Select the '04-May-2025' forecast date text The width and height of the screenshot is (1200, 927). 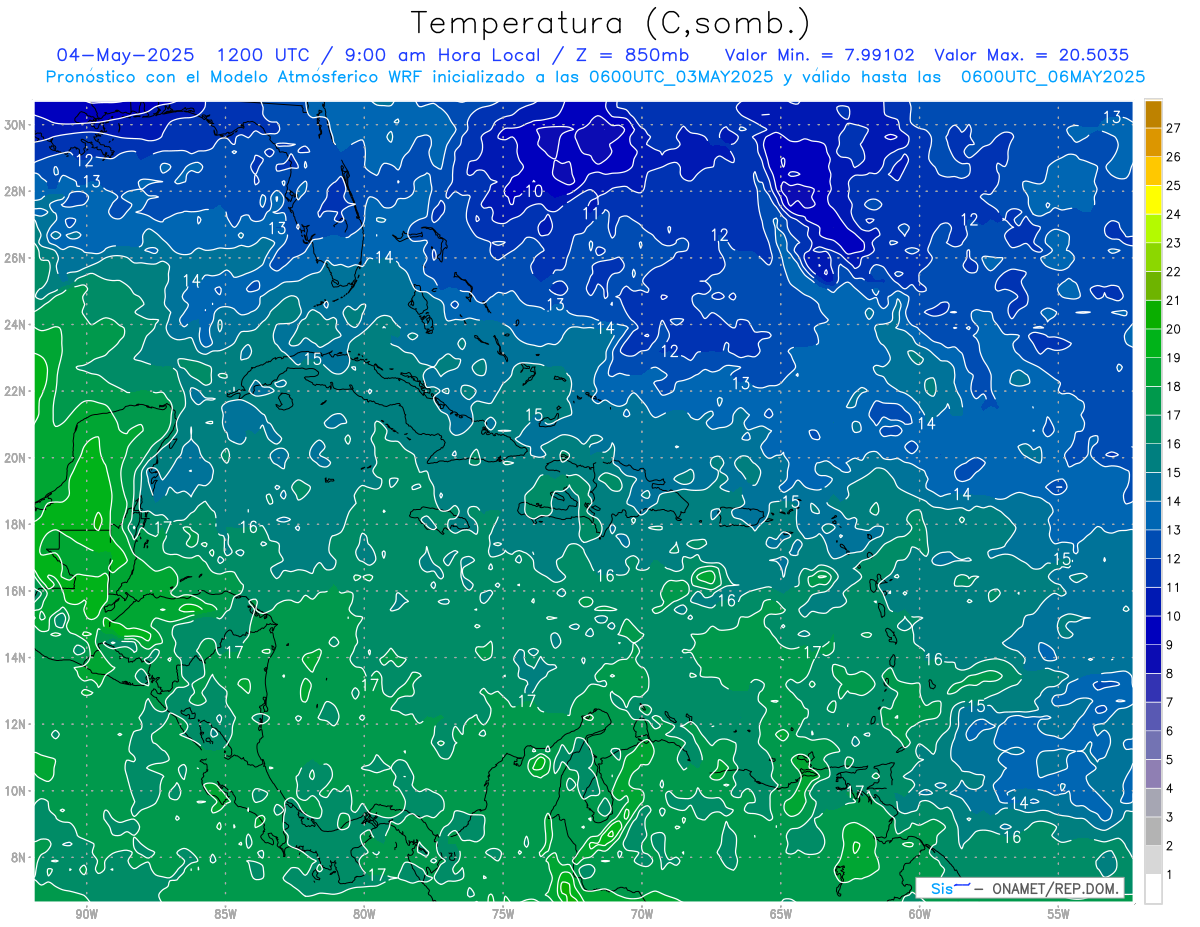[x=126, y=55]
